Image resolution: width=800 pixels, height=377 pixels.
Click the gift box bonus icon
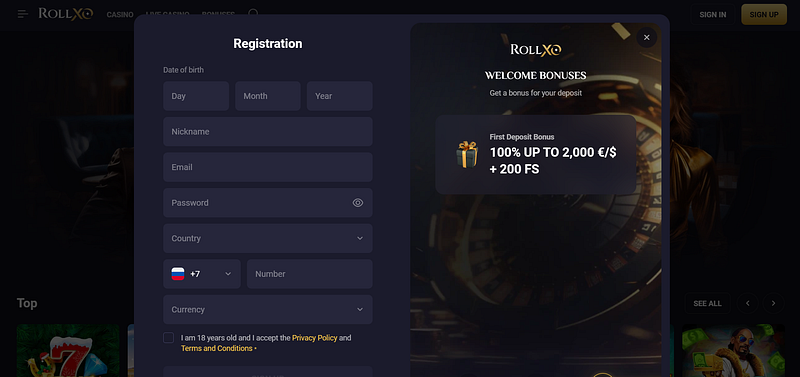467,155
